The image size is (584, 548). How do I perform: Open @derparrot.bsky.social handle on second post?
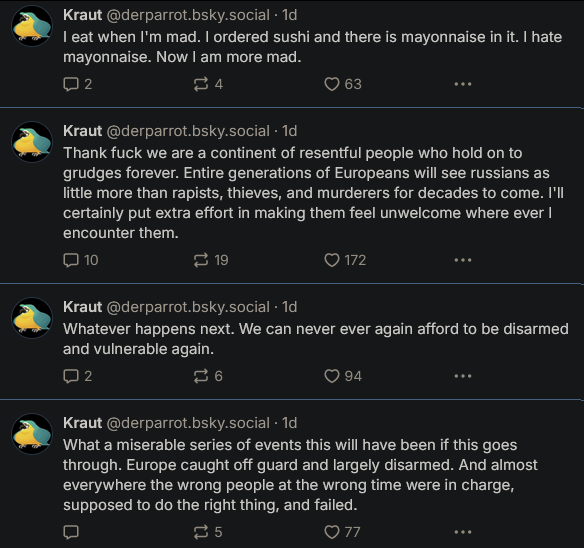click(188, 131)
